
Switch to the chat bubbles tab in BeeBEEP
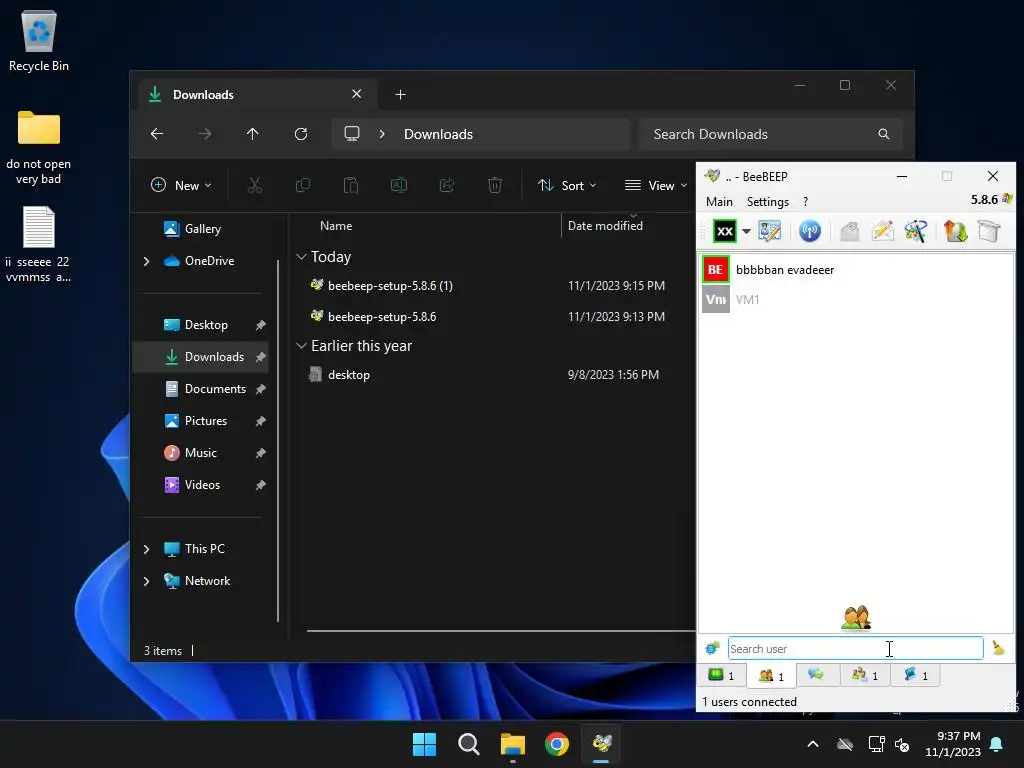coord(817,675)
